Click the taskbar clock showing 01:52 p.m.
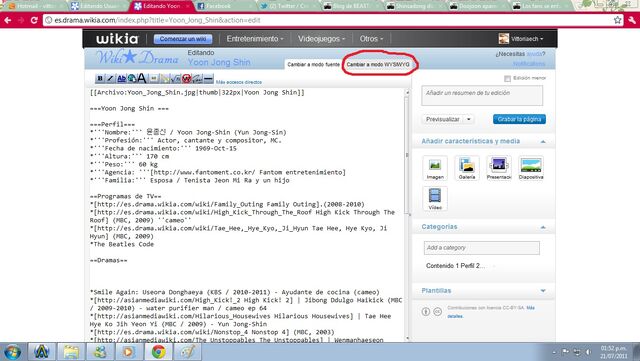This screenshot has height=361, width=640. point(613,352)
